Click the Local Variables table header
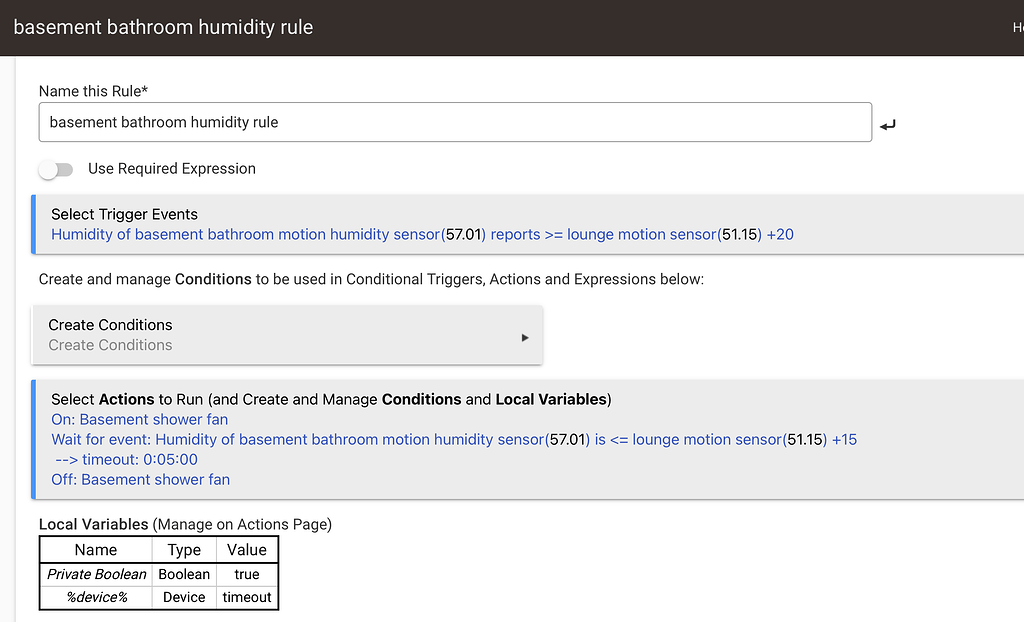This screenshot has width=1024, height=622. coord(158,549)
